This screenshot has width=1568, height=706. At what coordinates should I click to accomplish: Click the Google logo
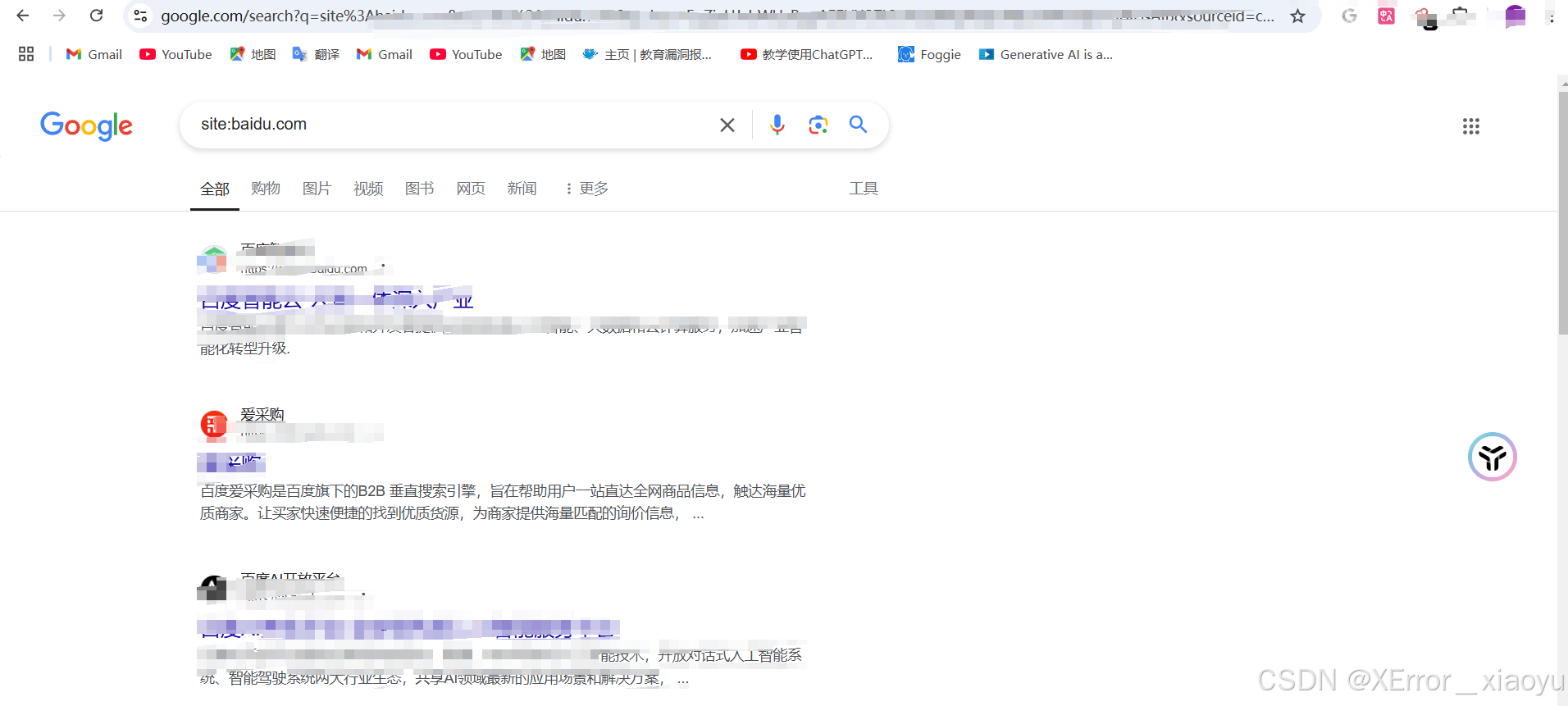(86, 125)
